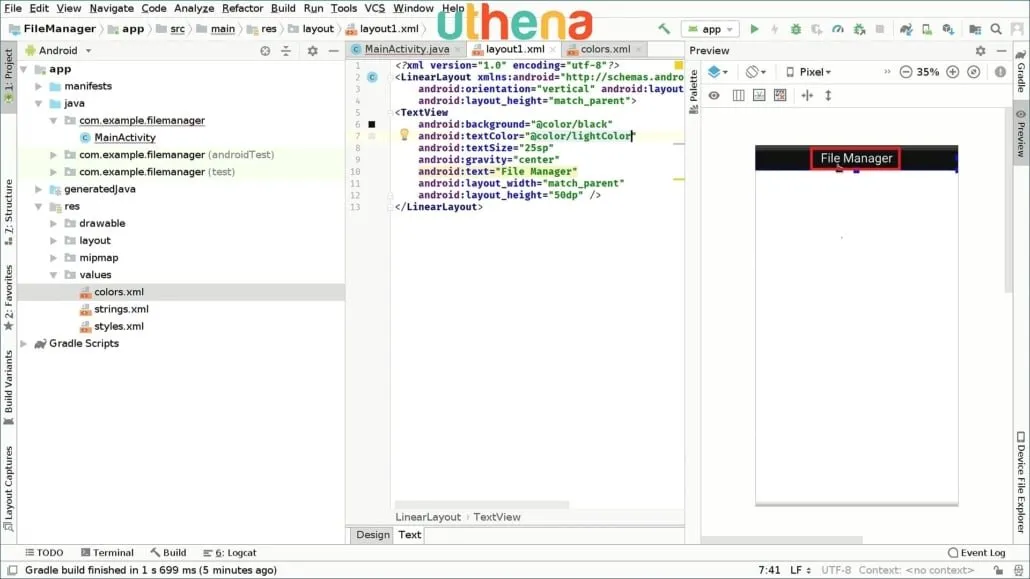Hide the Preview panel

point(1001,51)
